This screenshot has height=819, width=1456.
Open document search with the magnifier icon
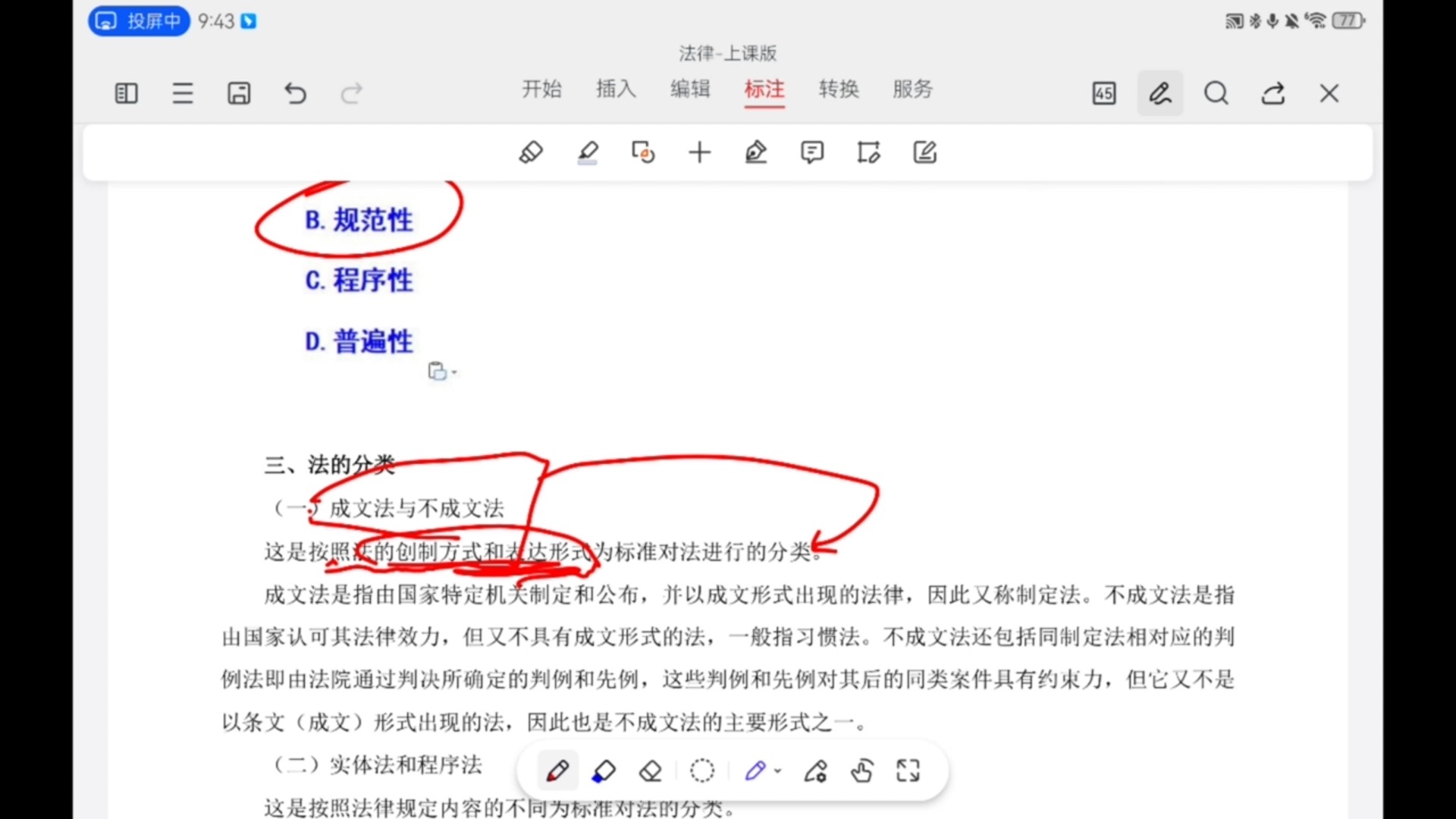1216,93
